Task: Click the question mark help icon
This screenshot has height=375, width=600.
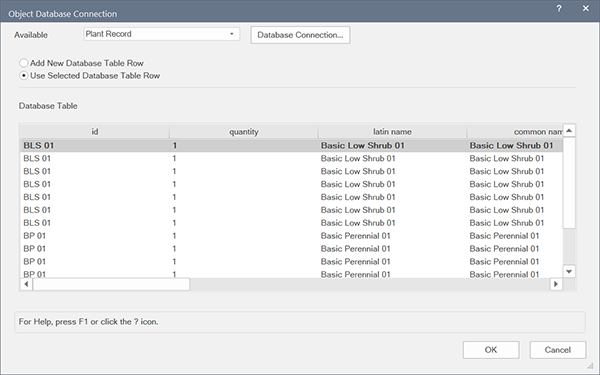Action: point(559,8)
